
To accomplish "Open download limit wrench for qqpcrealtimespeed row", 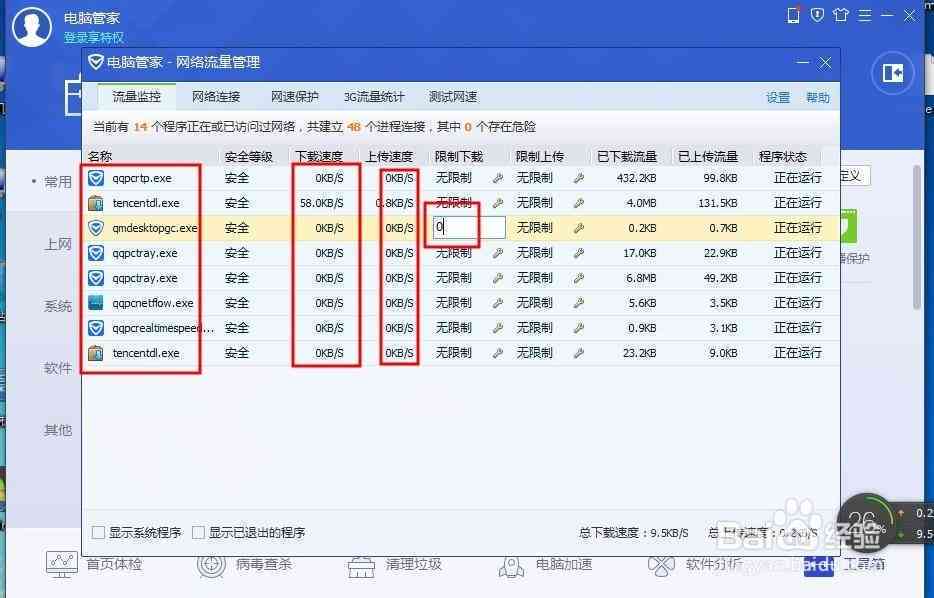I will (497, 328).
